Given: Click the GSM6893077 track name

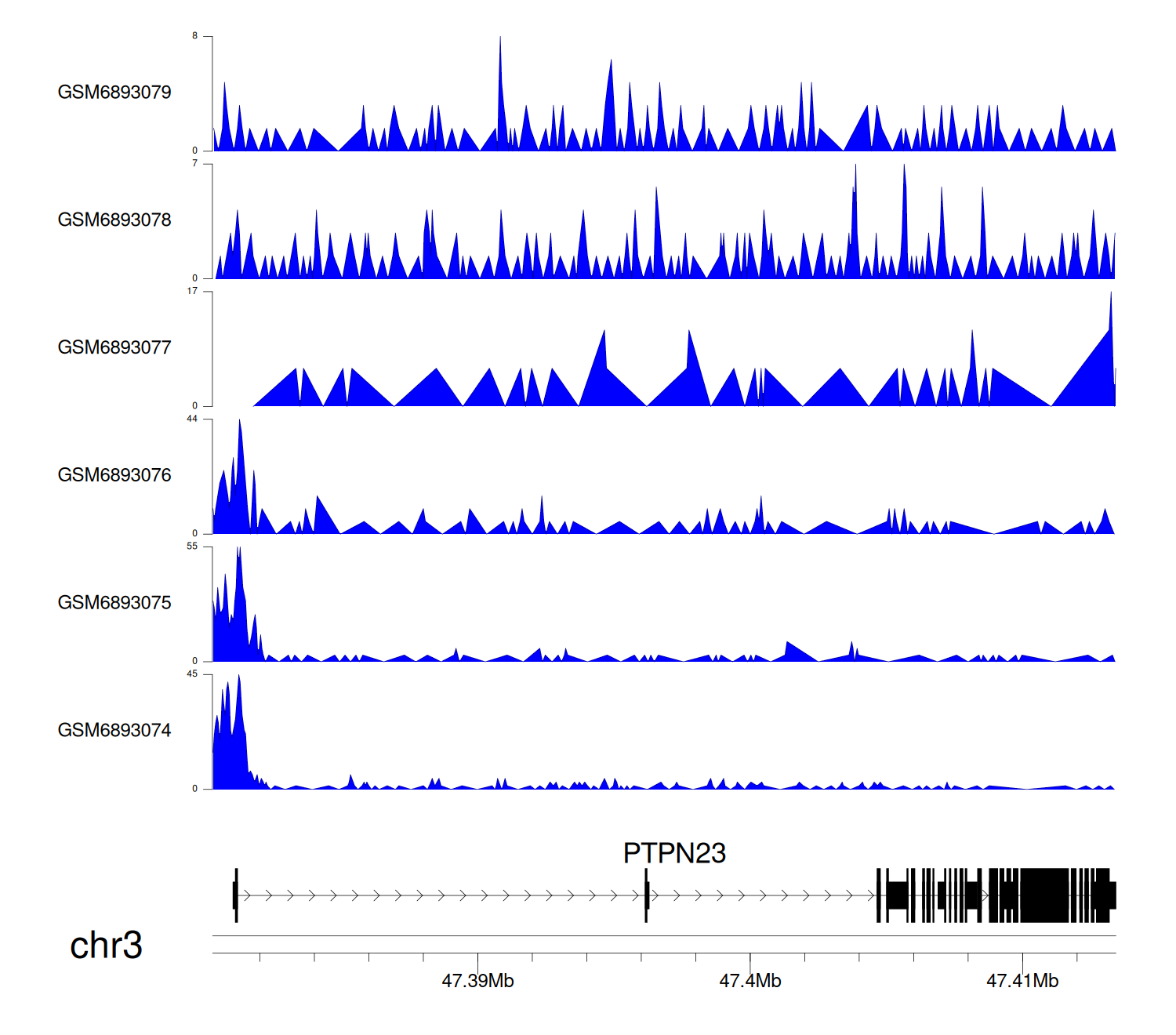Looking at the screenshot, I should (x=114, y=348).
